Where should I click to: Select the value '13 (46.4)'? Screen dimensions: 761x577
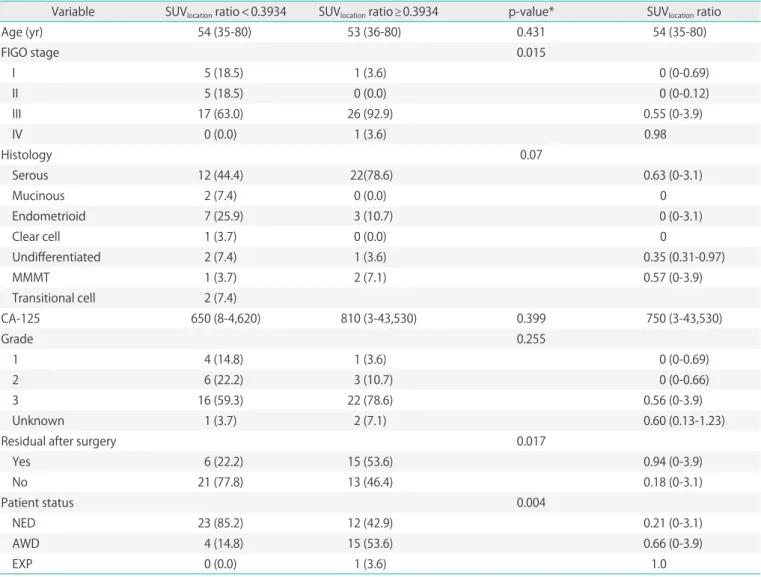(x=370, y=482)
